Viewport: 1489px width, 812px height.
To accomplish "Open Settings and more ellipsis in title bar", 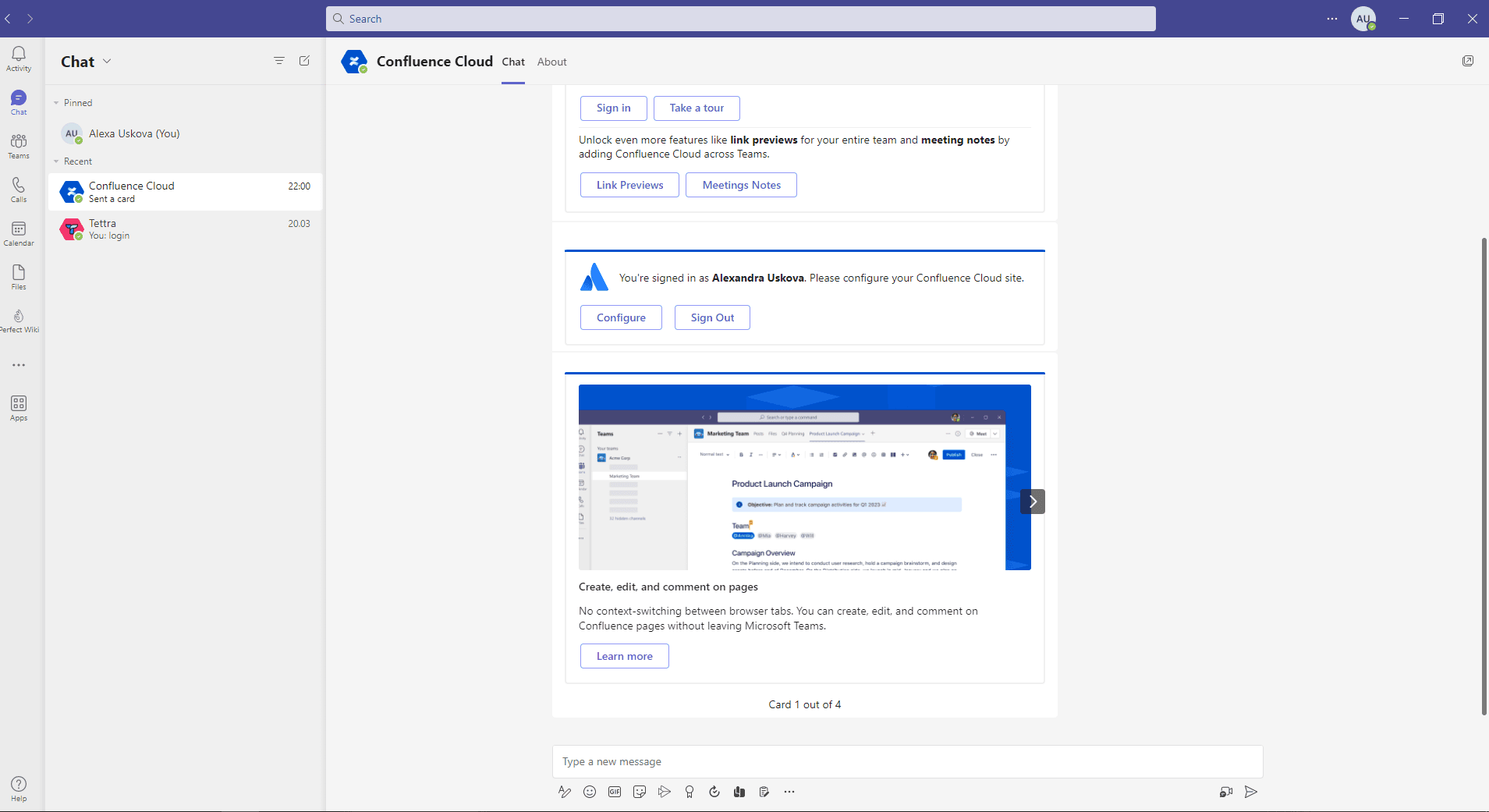I will click(1332, 19).
